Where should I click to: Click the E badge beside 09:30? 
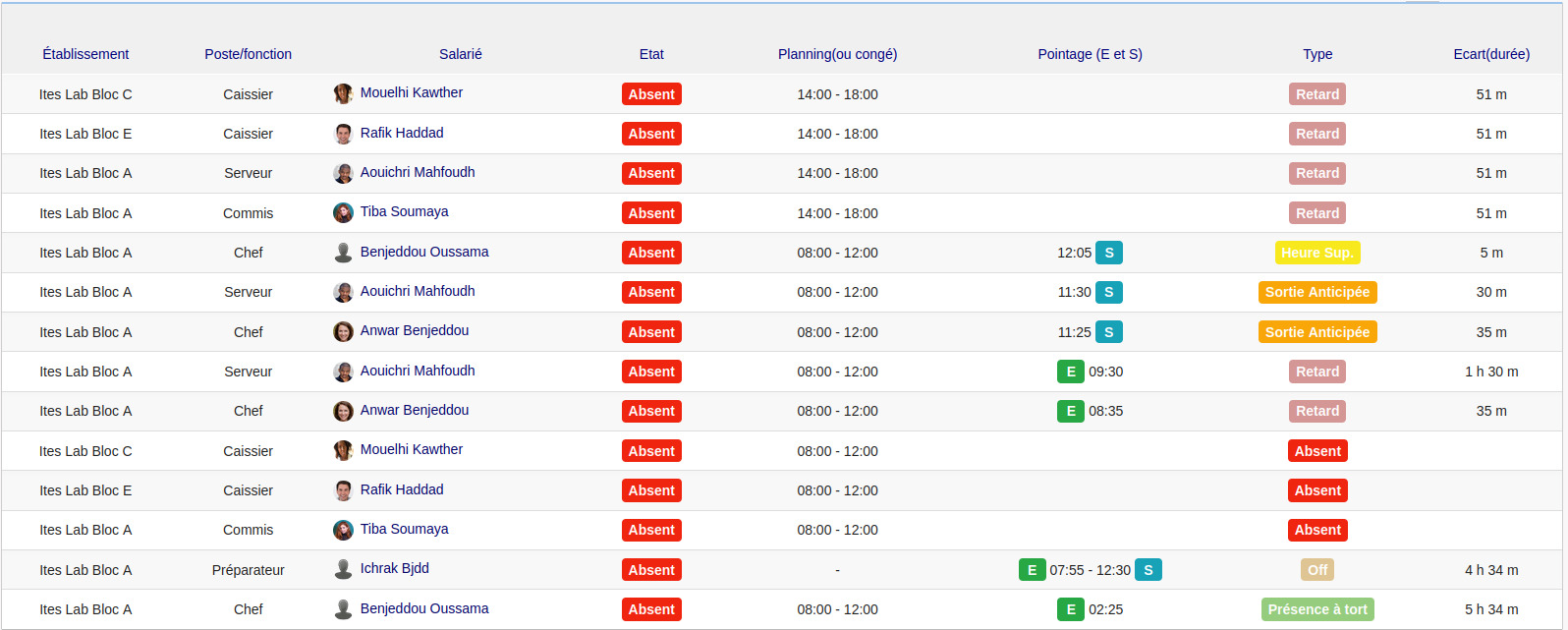pos(1070,372)
